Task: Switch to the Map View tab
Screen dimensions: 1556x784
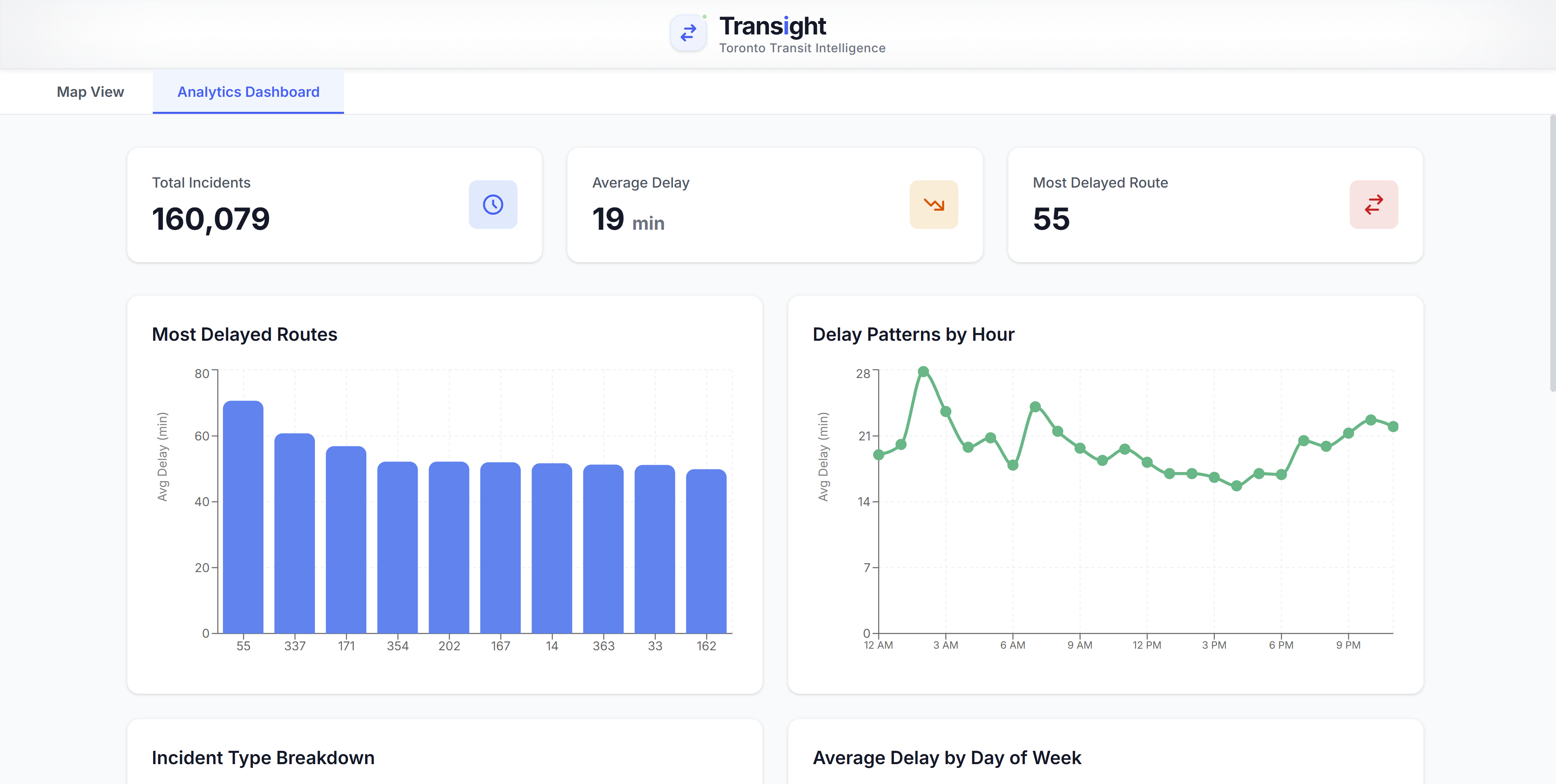Action: (90, 92)
